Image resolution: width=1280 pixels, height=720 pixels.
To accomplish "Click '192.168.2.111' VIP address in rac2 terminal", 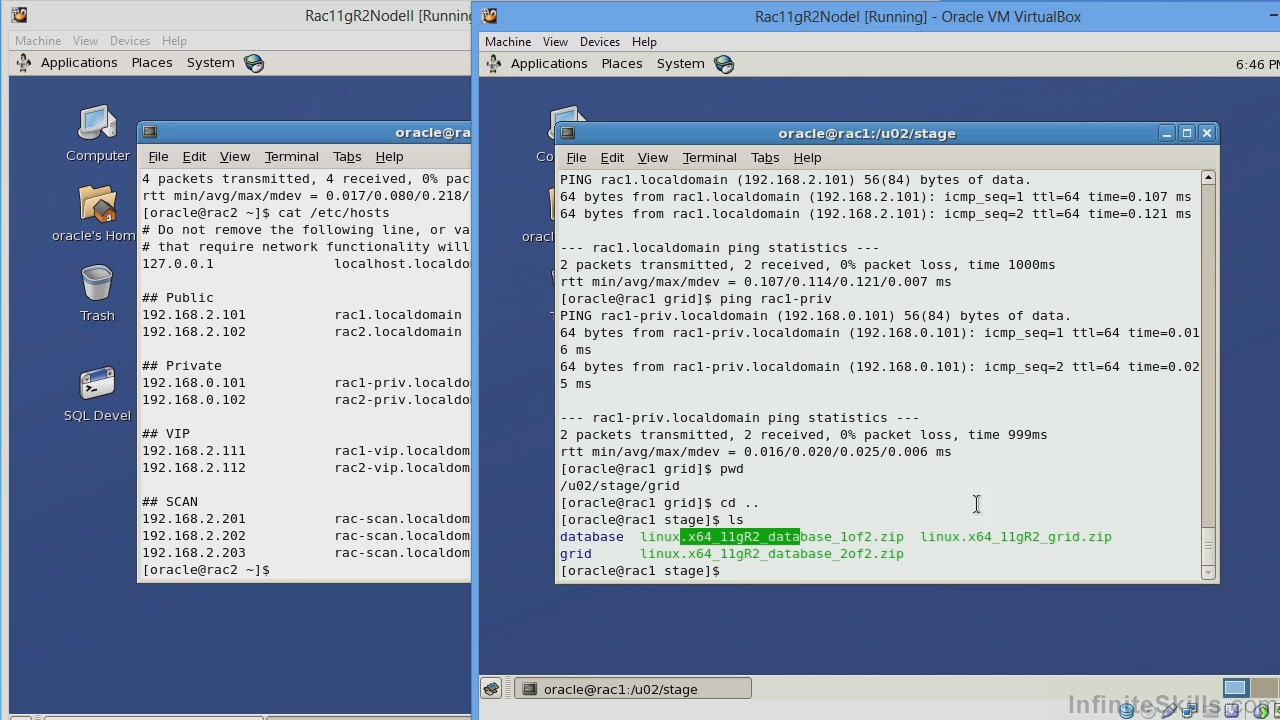I will (194, 451).
